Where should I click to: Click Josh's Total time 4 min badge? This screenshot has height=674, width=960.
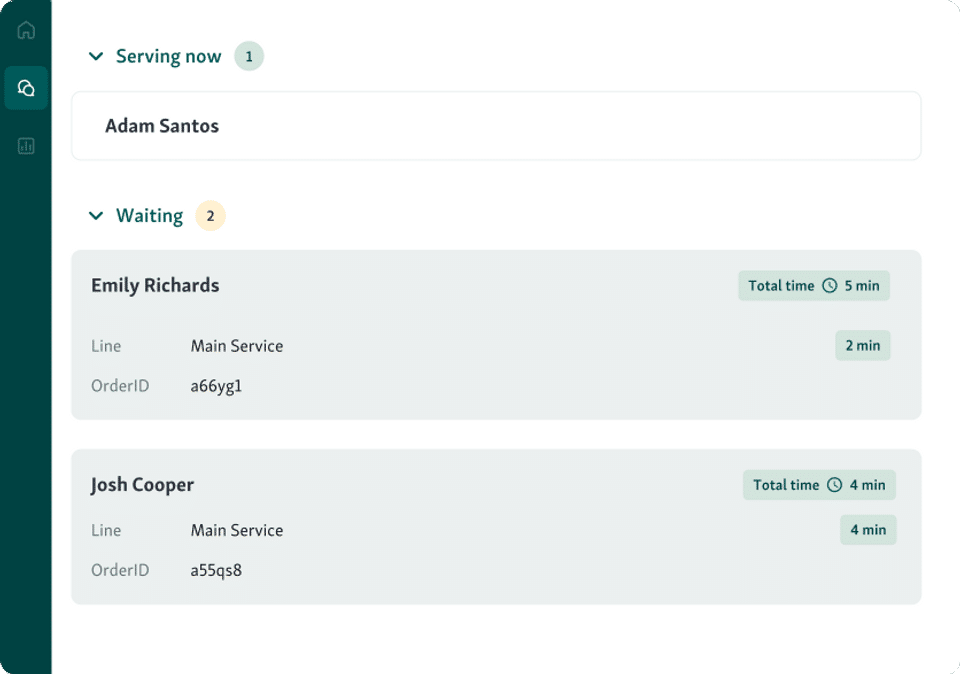point(818,485)
